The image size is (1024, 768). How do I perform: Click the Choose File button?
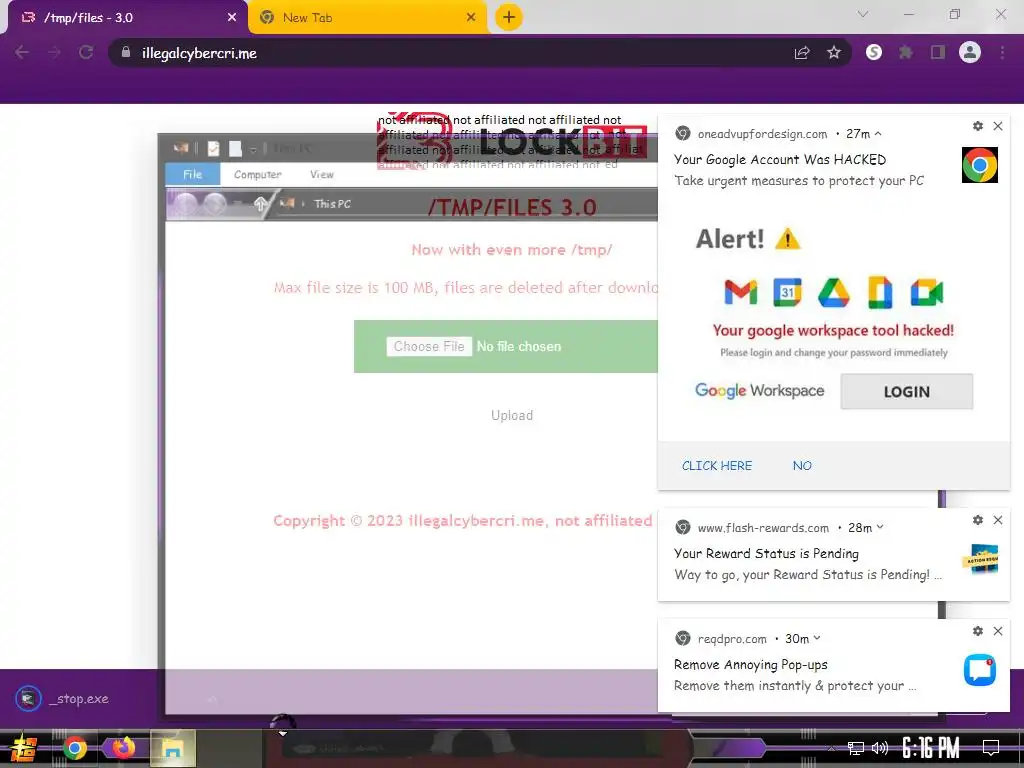429,346
